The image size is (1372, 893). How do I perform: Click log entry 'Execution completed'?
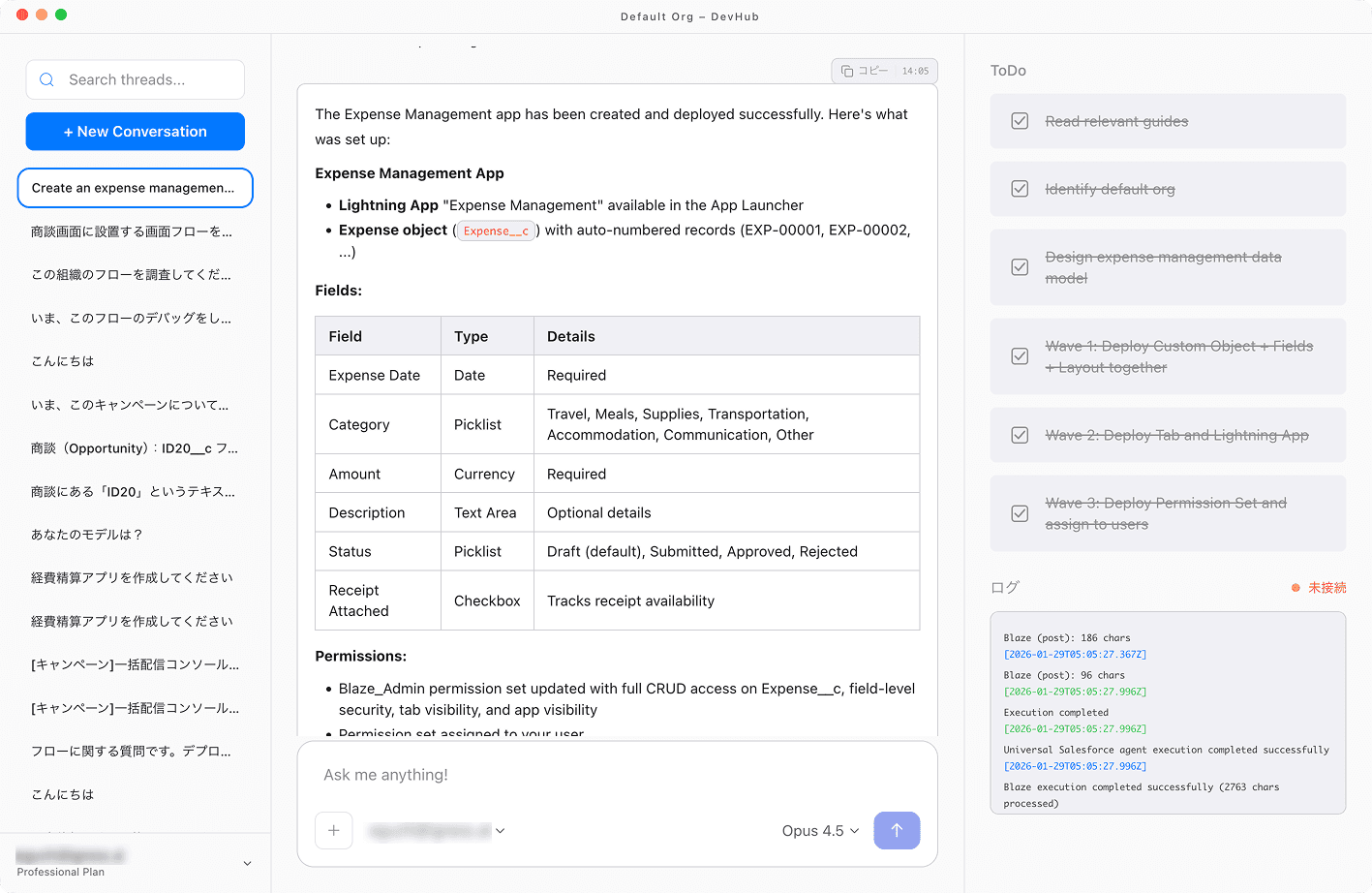1055,713
